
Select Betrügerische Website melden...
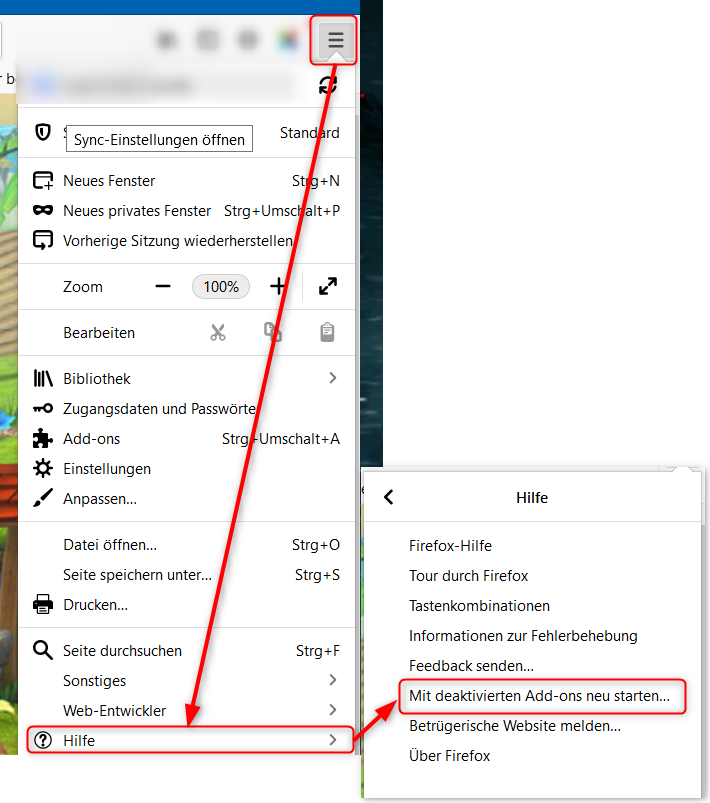click(532, 726)
